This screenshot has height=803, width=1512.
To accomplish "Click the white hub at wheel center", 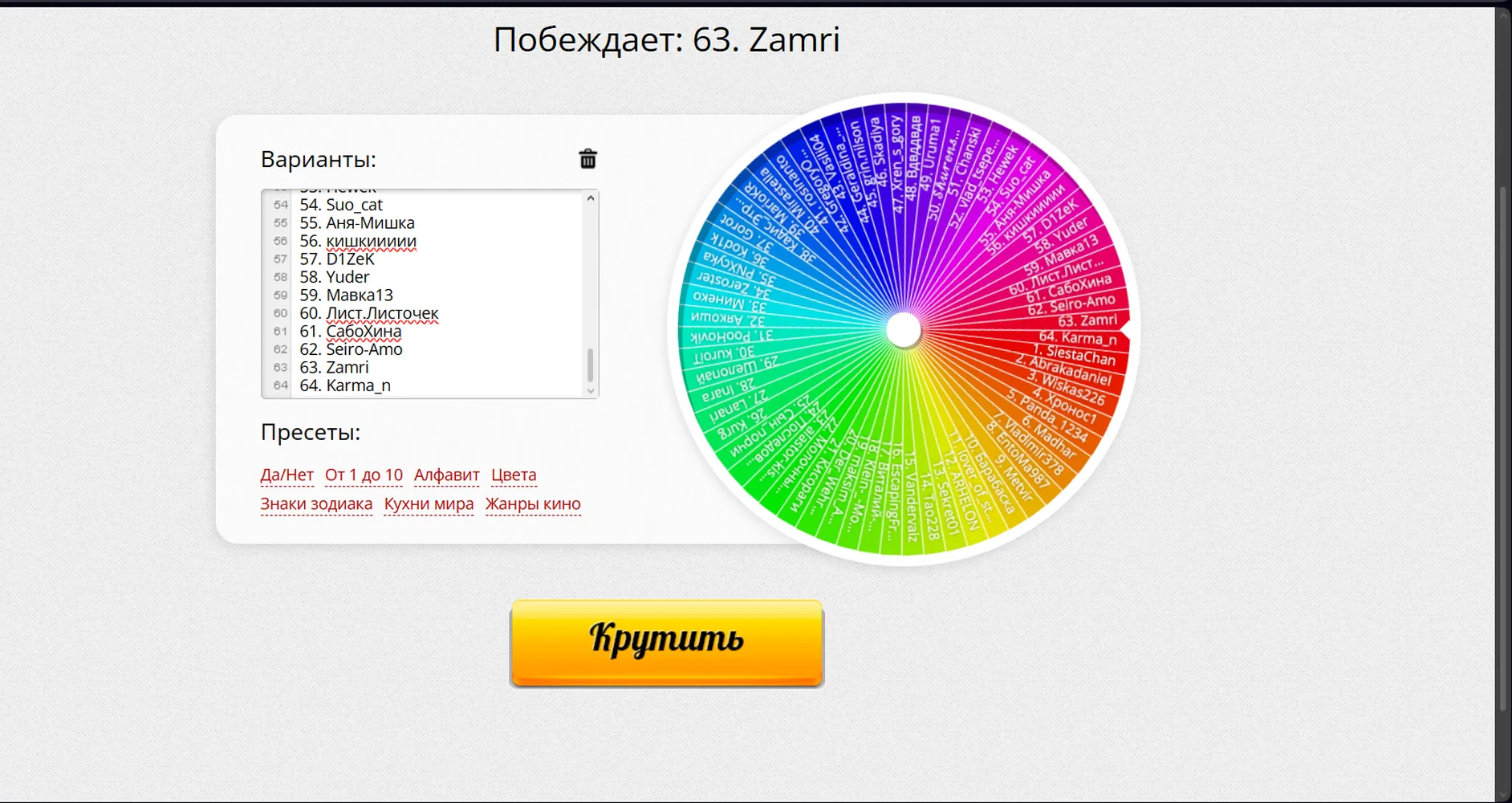I will [x=904, y=330].
